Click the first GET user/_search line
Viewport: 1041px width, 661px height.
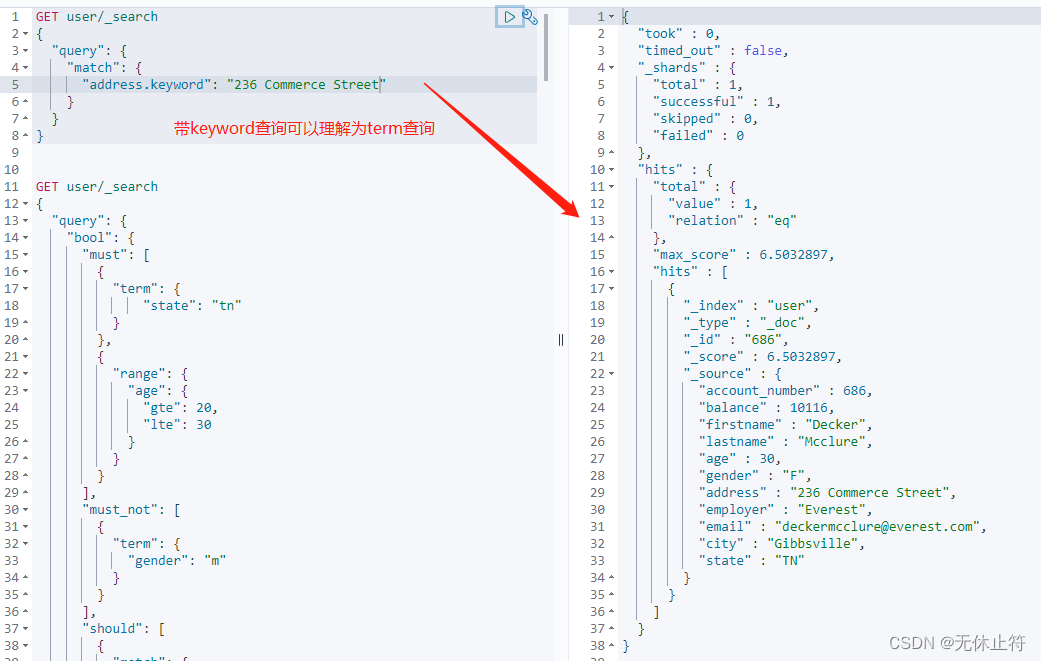(x=97, y=17)
